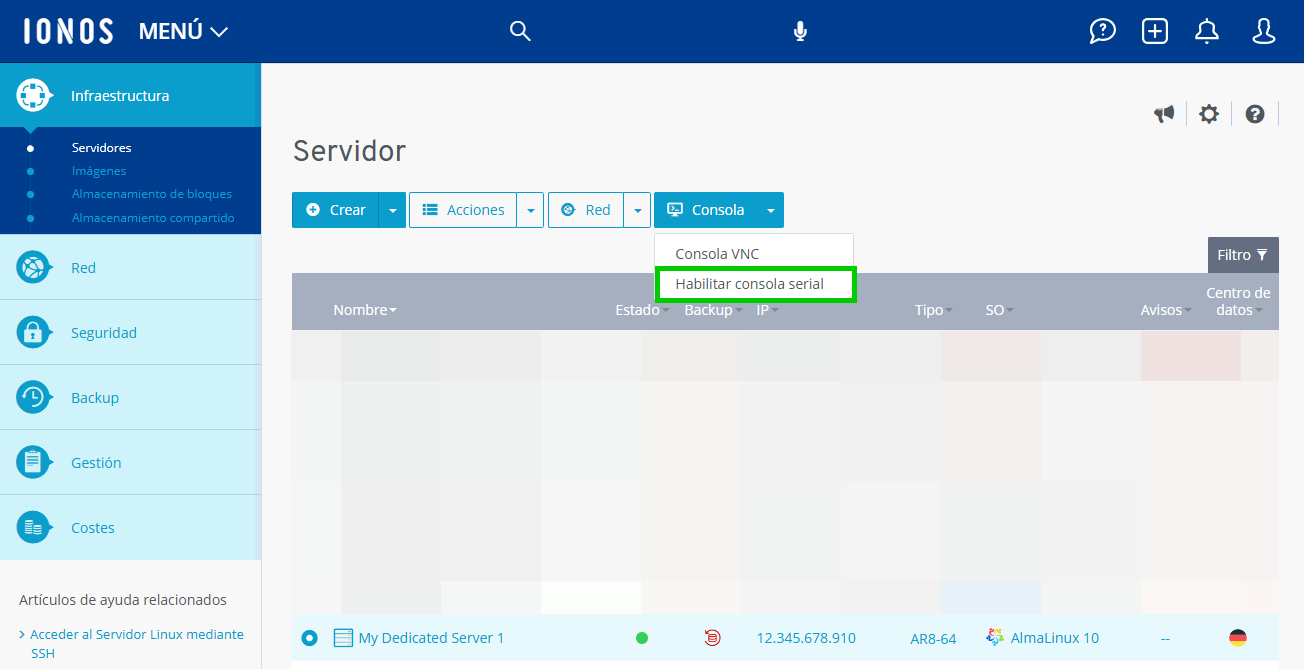Screen dimensions: 1304x669
Task: Click the help question mark in the top bar
Action: coord(1102,31)
